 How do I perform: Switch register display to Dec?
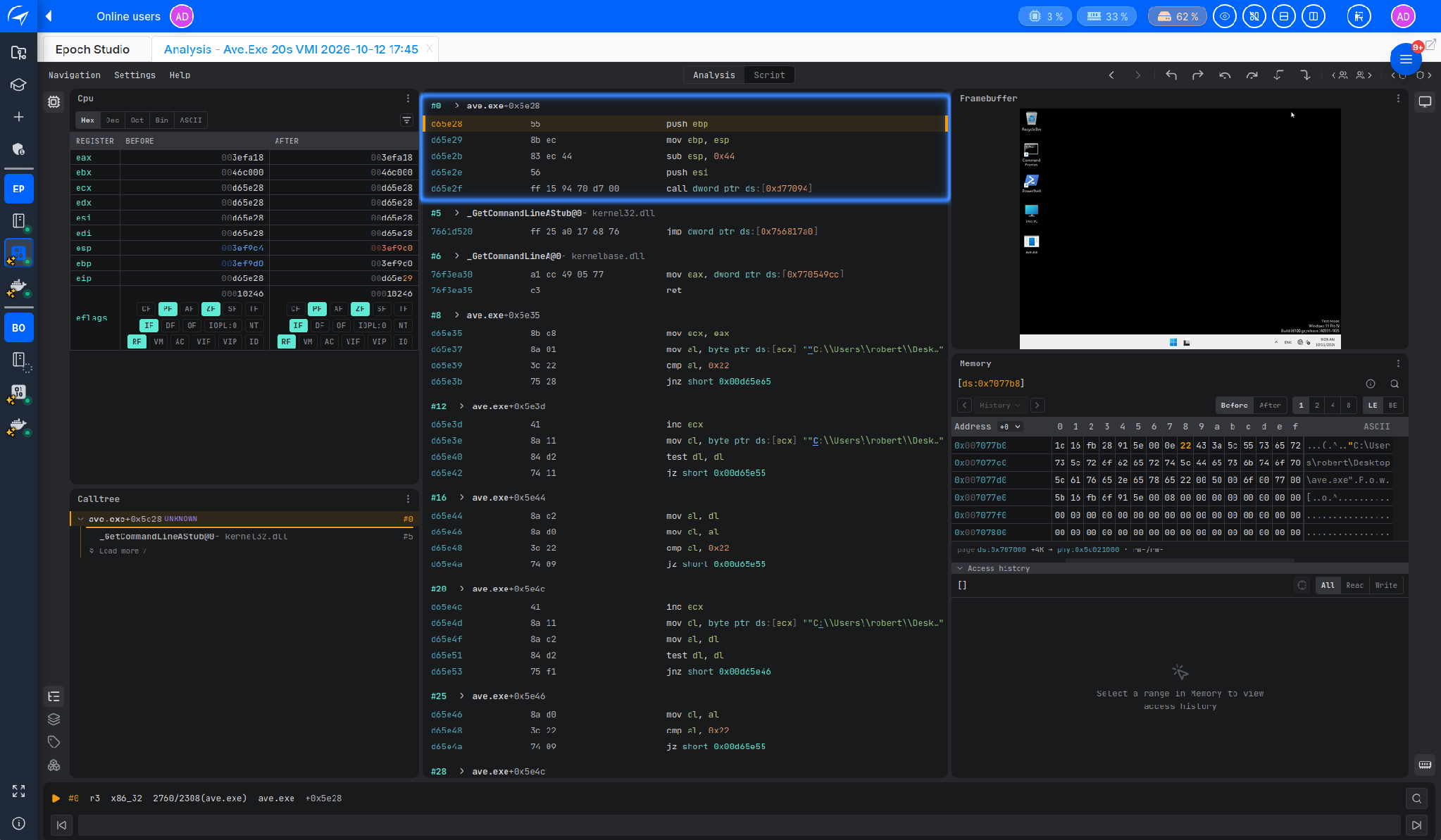pos(113,120)
